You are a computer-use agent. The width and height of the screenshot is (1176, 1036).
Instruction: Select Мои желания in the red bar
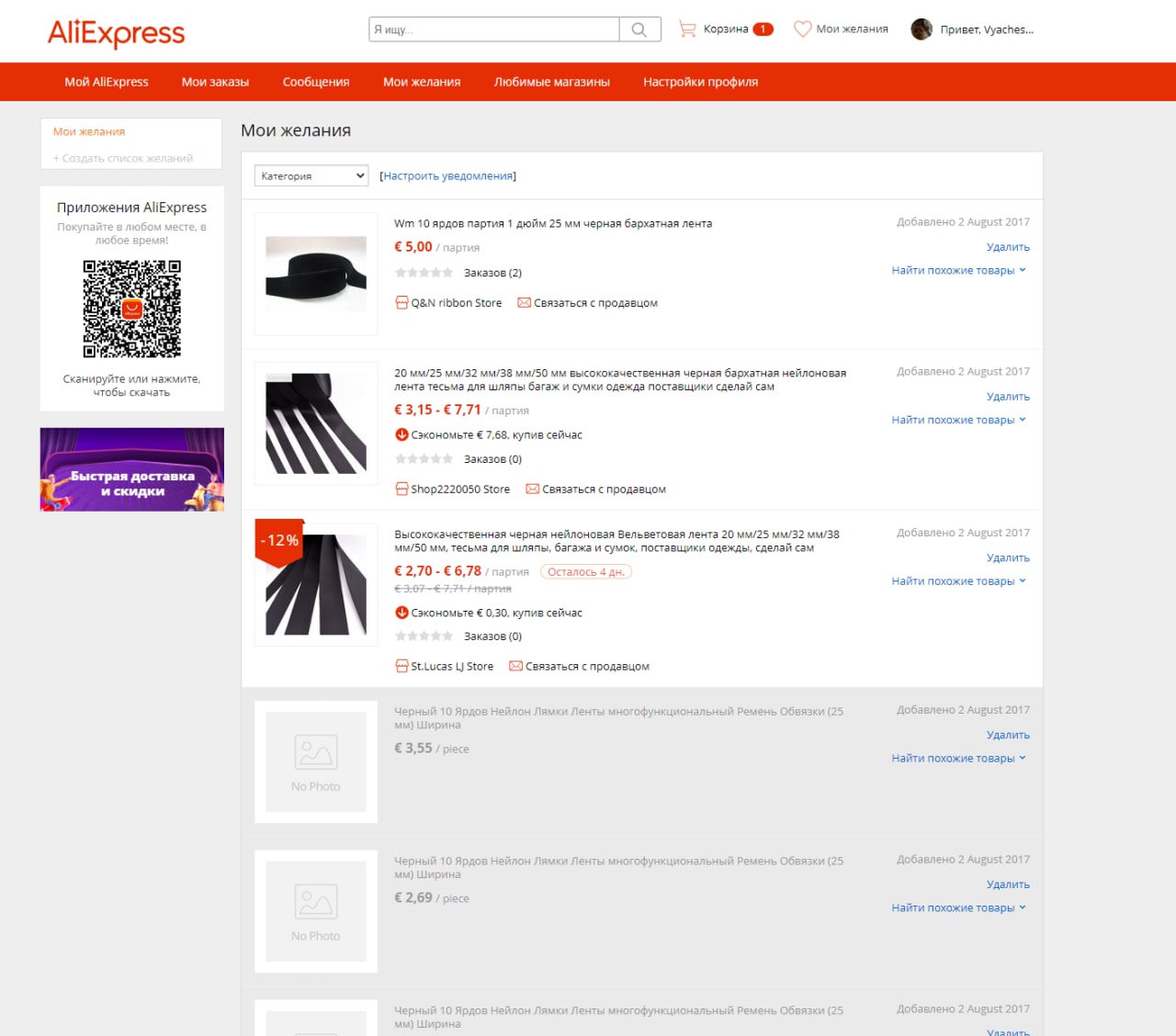pos(422,82)
